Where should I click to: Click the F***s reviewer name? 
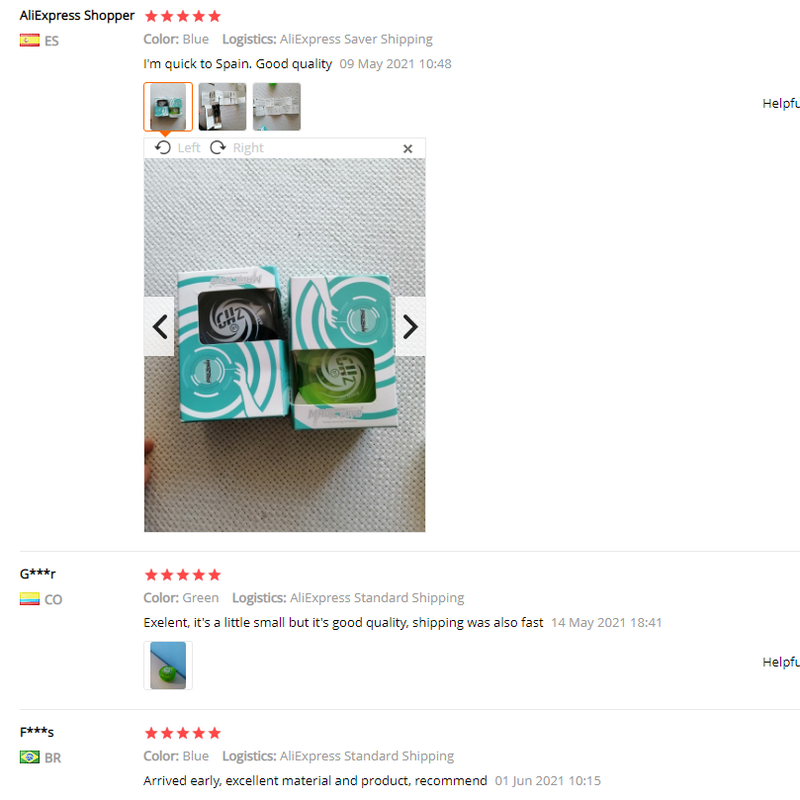tap(37, 732)
